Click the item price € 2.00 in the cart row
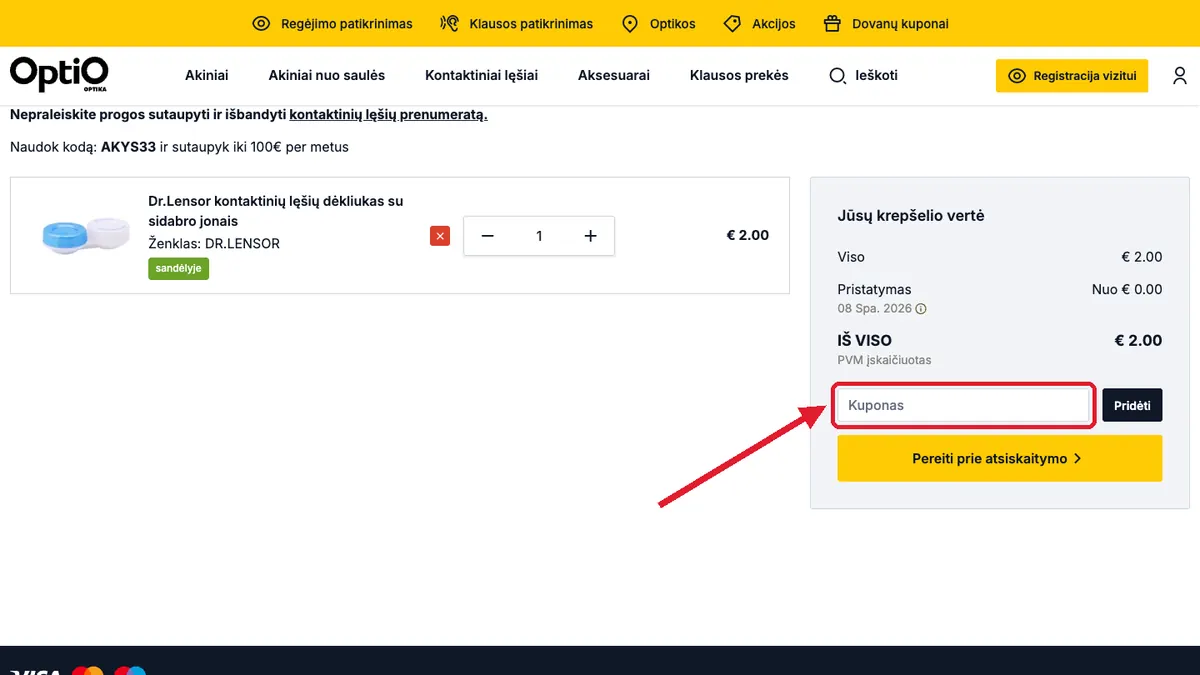The image size is (1200, 675). click(x=748, y=235)
